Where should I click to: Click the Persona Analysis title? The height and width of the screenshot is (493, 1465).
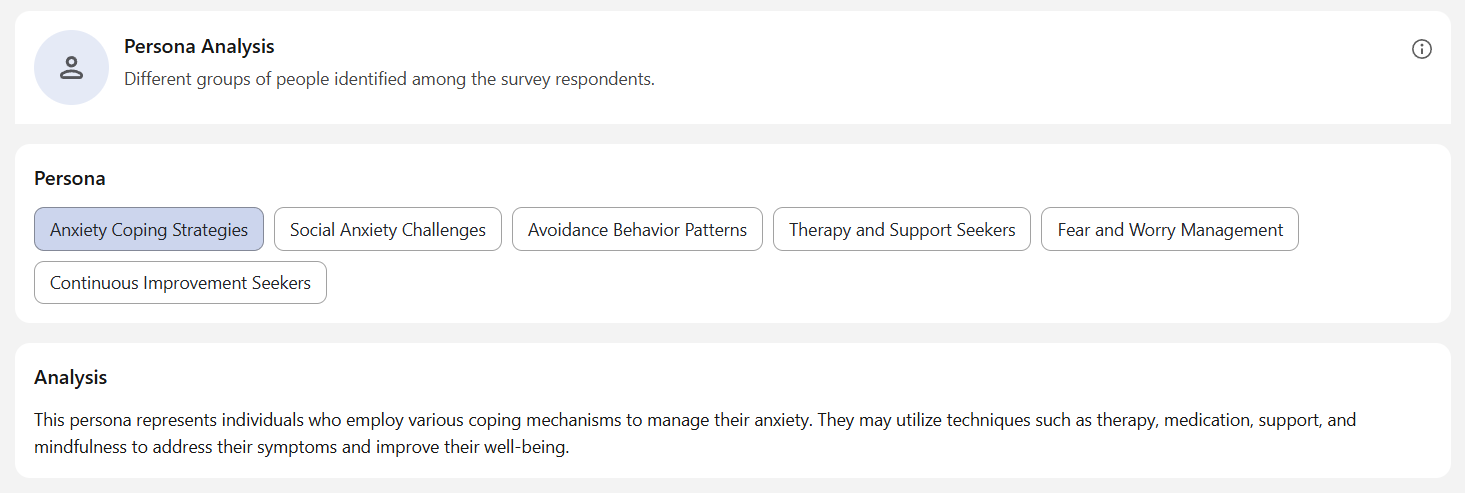point(199,46)
